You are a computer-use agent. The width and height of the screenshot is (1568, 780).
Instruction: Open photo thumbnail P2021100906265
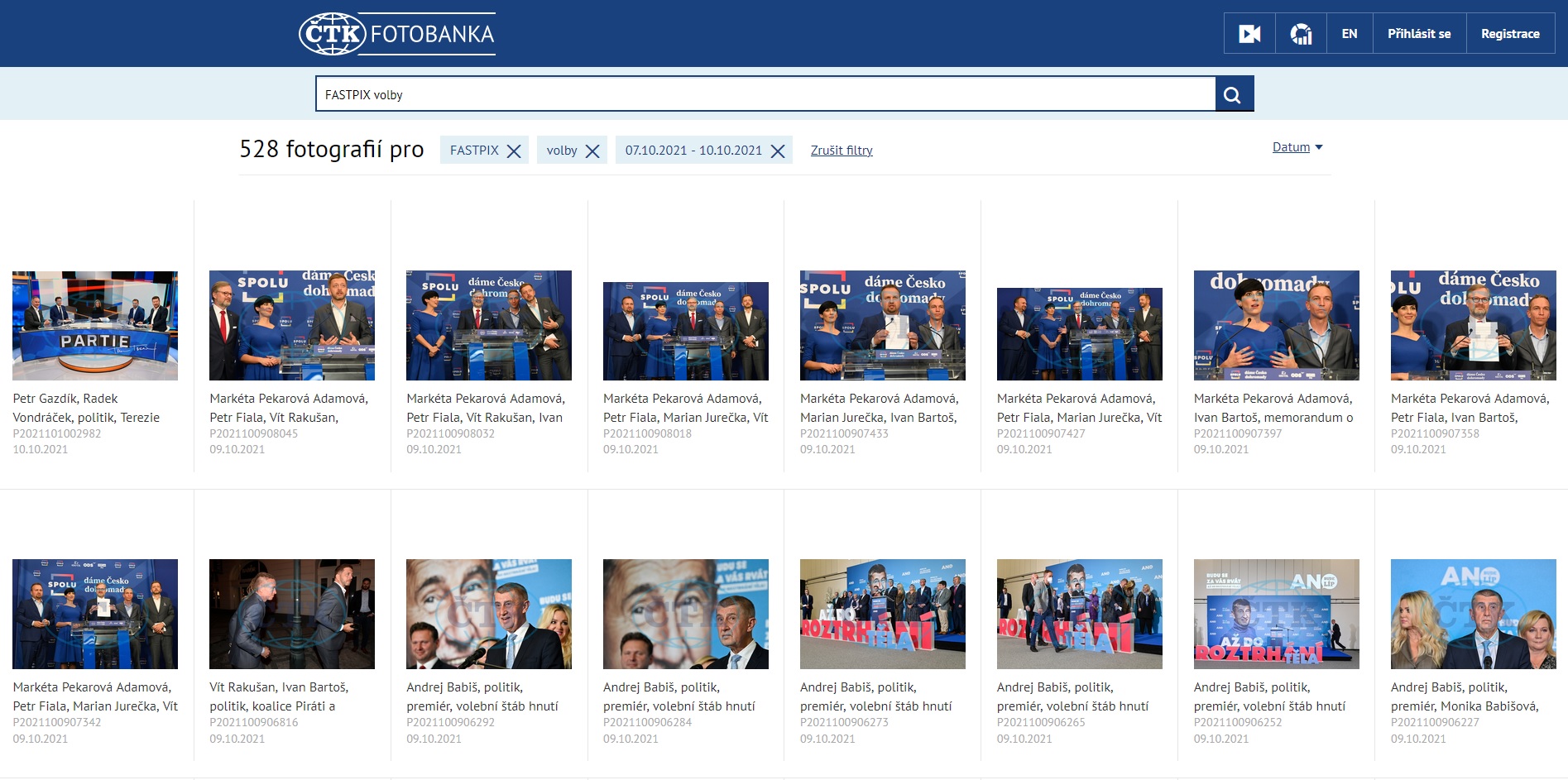point(1080,614)
